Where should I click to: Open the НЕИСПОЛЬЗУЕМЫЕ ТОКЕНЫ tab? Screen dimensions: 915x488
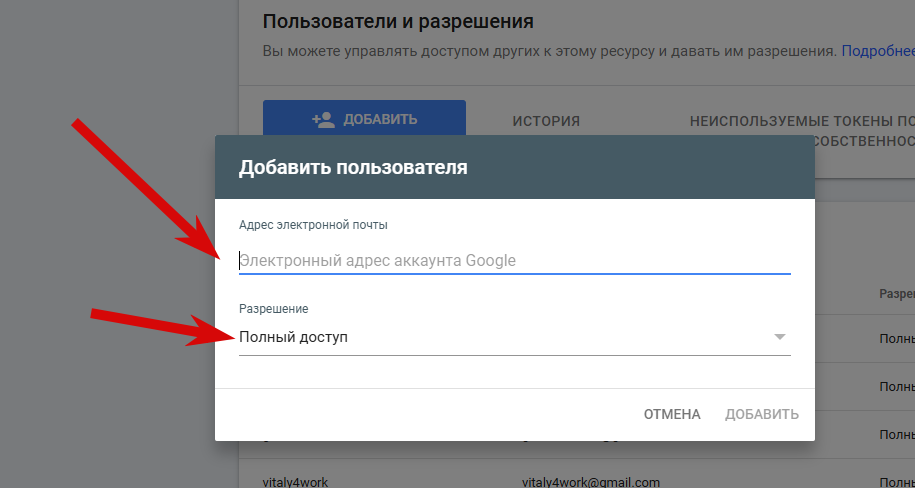tap(802, 121)
